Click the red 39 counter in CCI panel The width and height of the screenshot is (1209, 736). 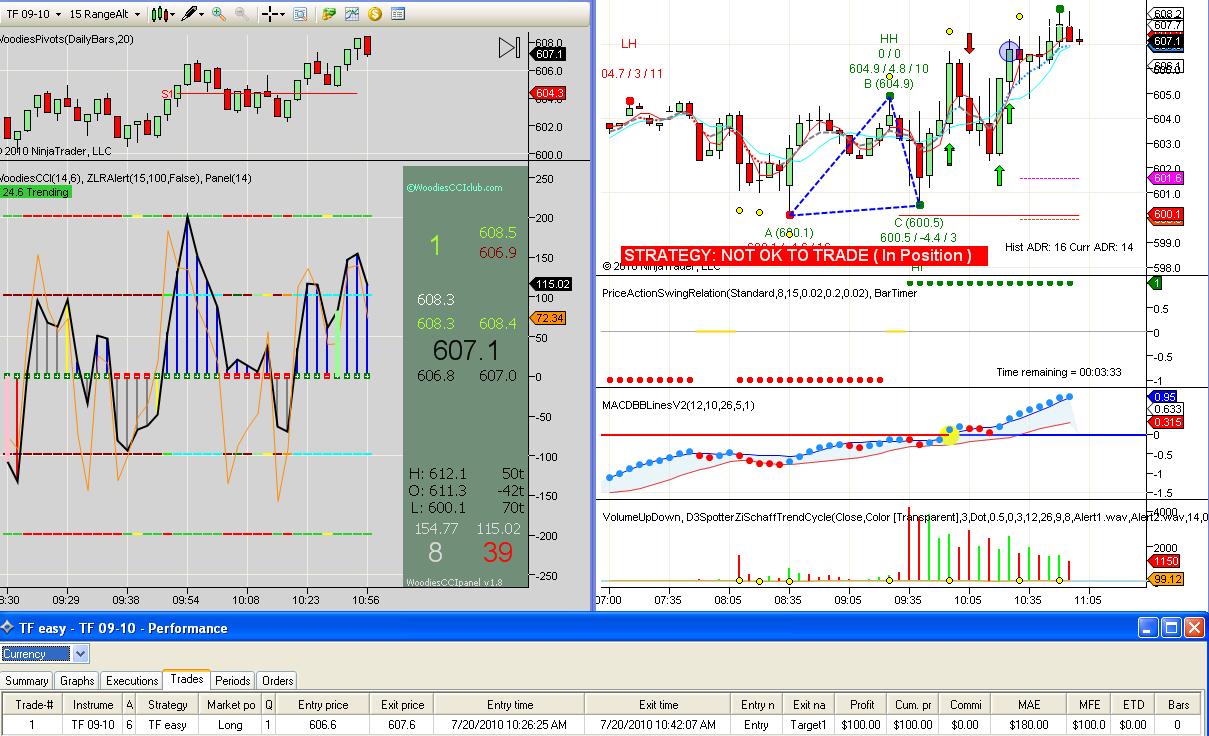coord(497,552)
